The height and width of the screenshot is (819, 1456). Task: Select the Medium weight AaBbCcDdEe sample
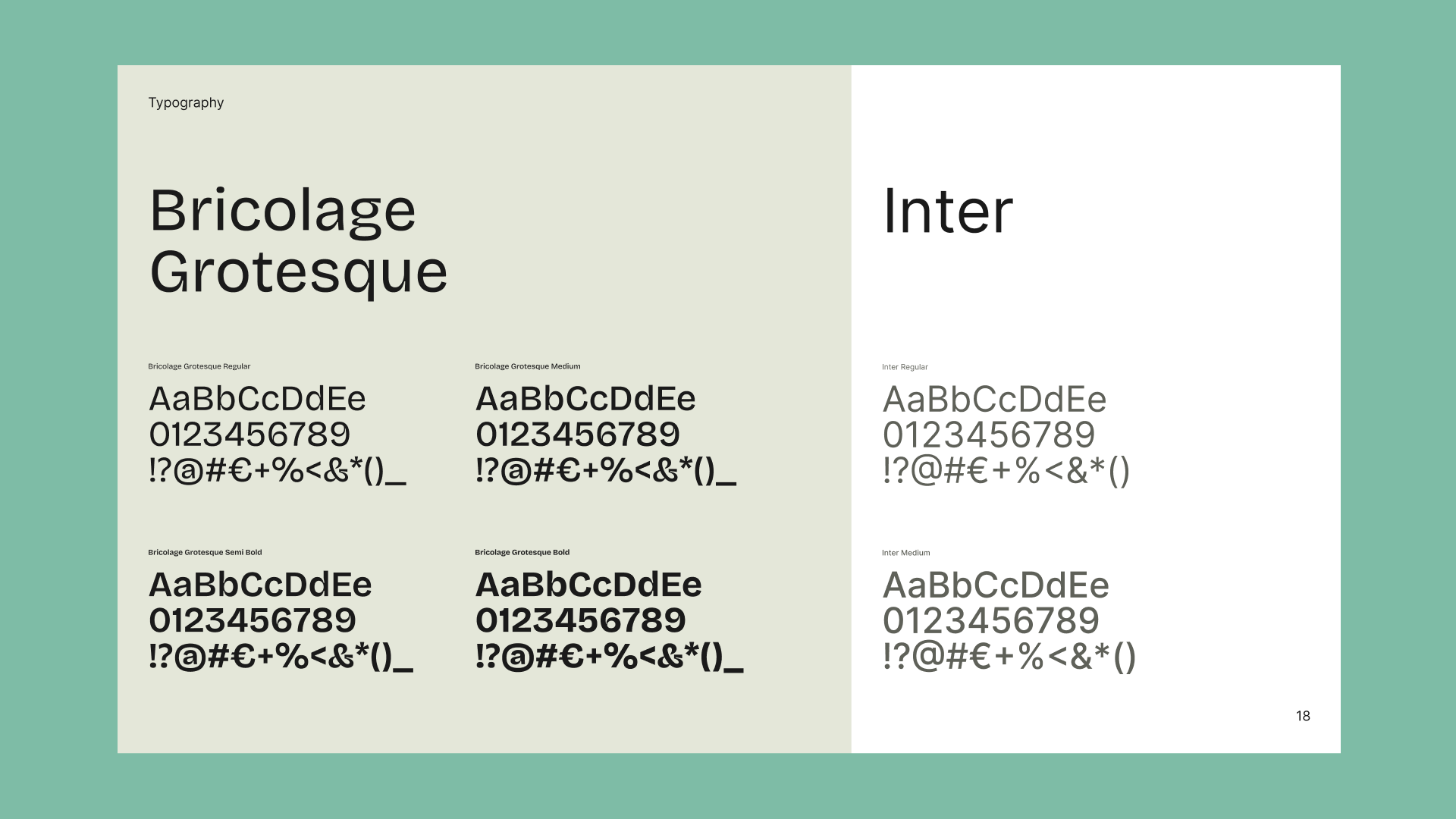[585, 399]
